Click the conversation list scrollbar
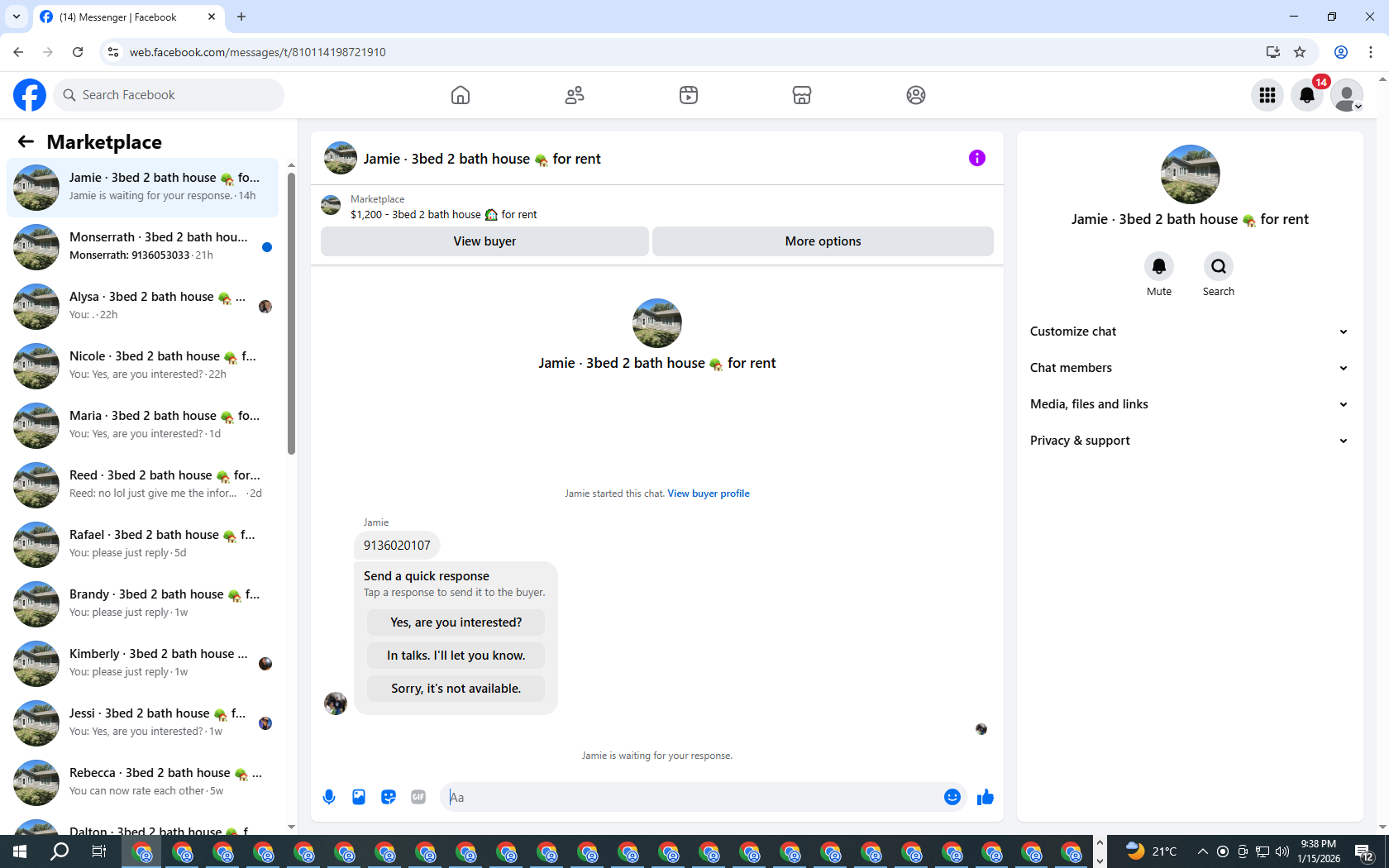The image size is (1389, 868). (x=291, y=314)
